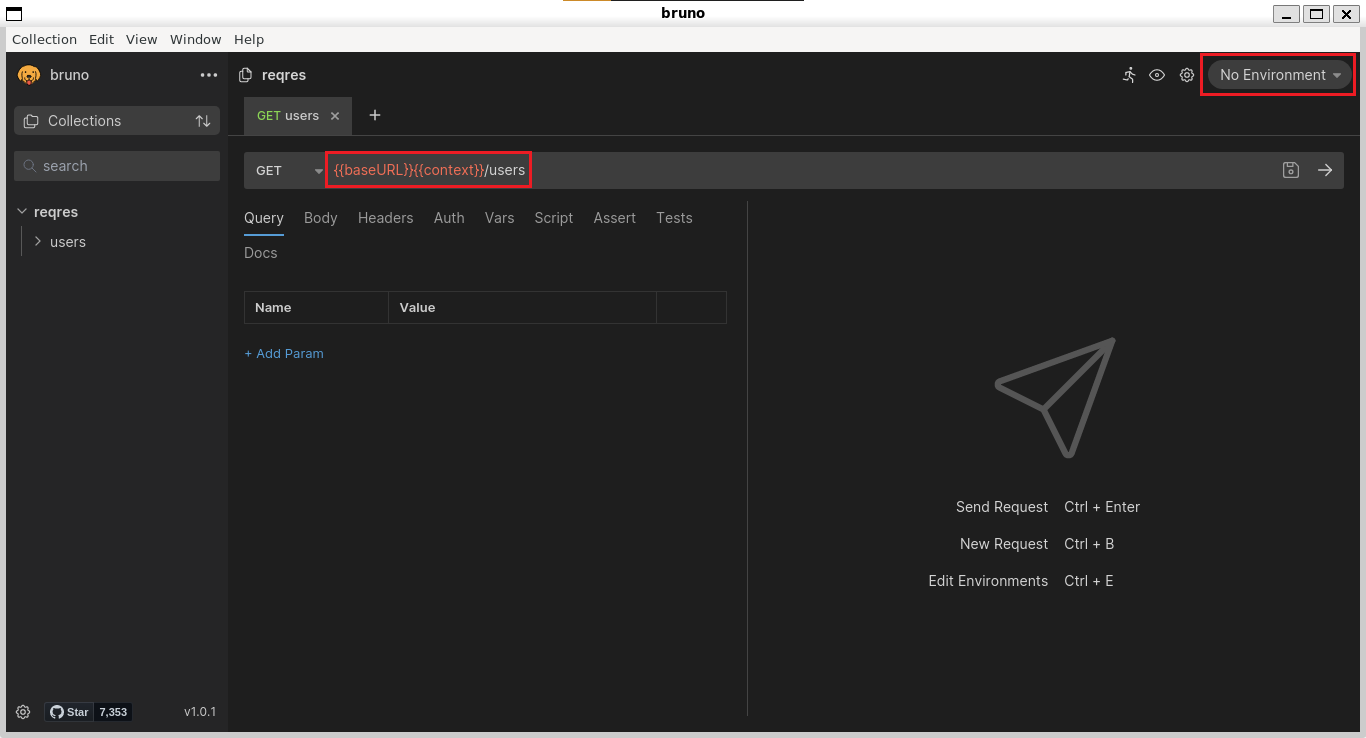Screen dimensions: 1366x738
Task: Open the GET method selector
Action: [285, 170]
